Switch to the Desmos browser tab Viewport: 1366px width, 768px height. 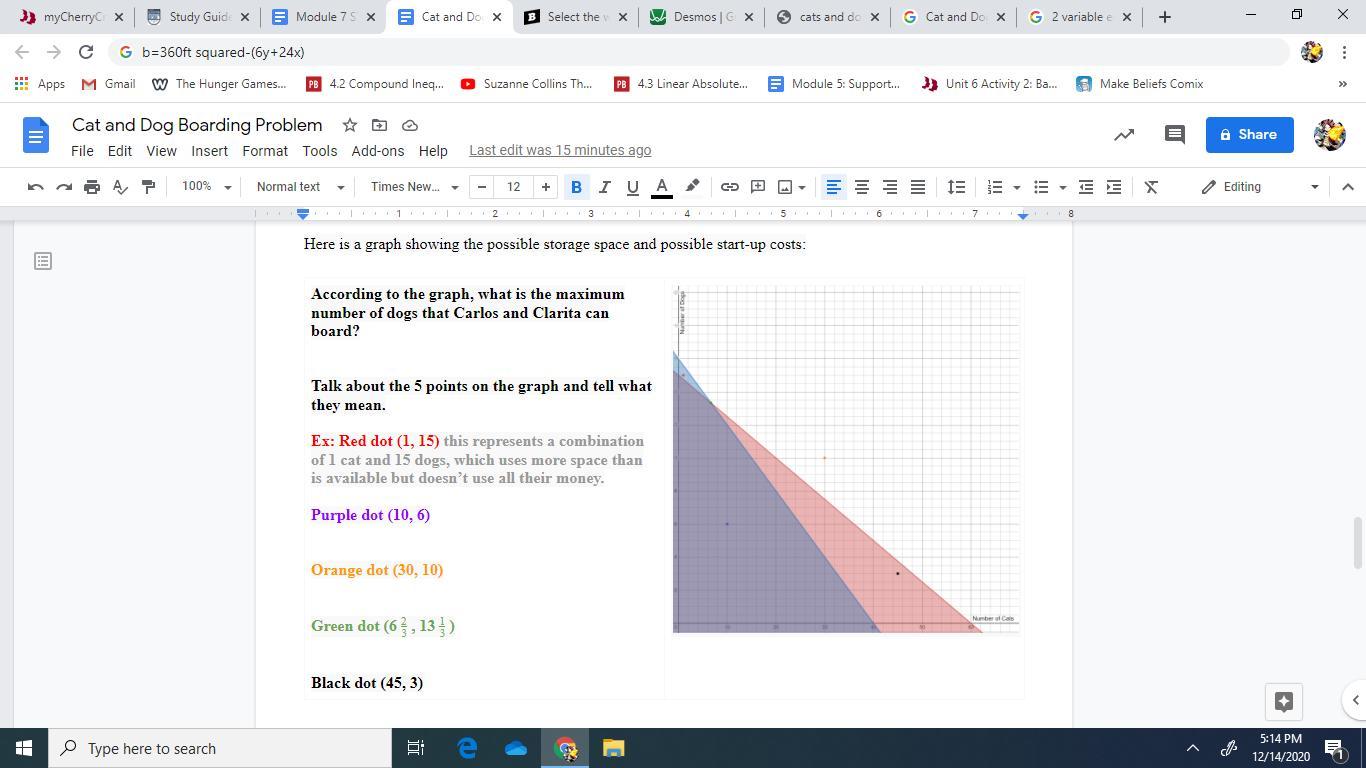pyautogui.click(x=703, y=17)
